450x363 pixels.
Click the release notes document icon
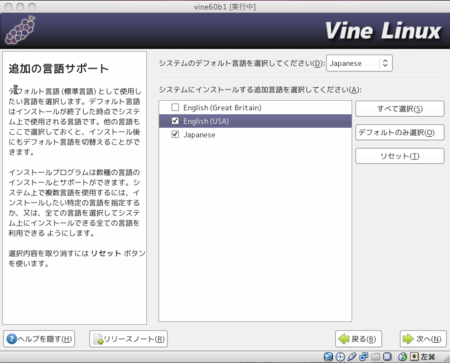pyautogui.click(x=98, y=339)
